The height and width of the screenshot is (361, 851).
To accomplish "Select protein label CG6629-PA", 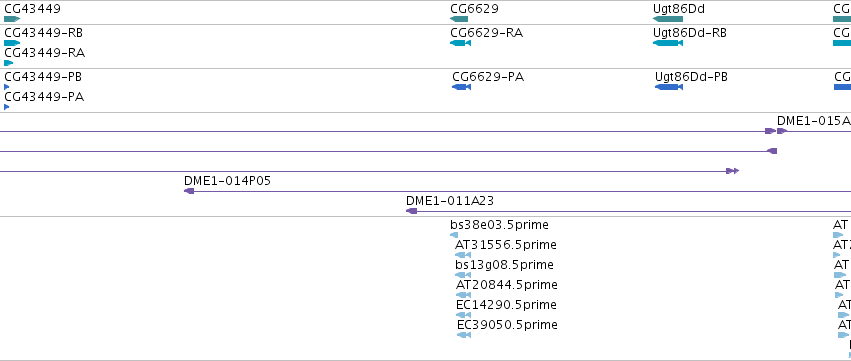I will (488, 77).
